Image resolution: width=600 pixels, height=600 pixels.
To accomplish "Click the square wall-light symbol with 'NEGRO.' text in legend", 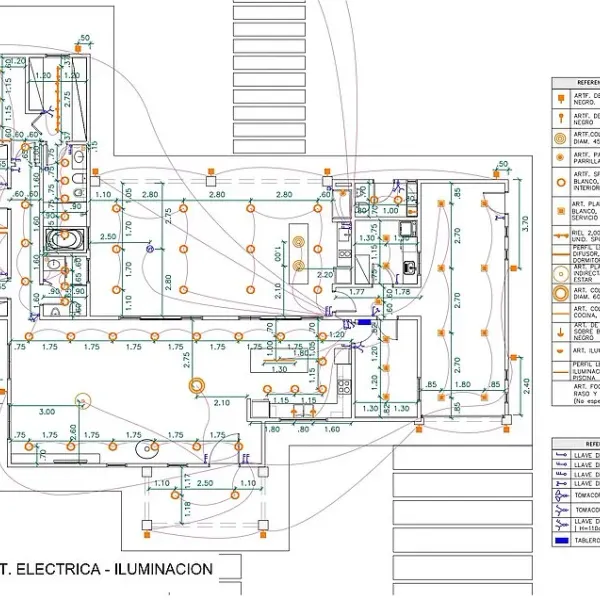I will point(561,99).
